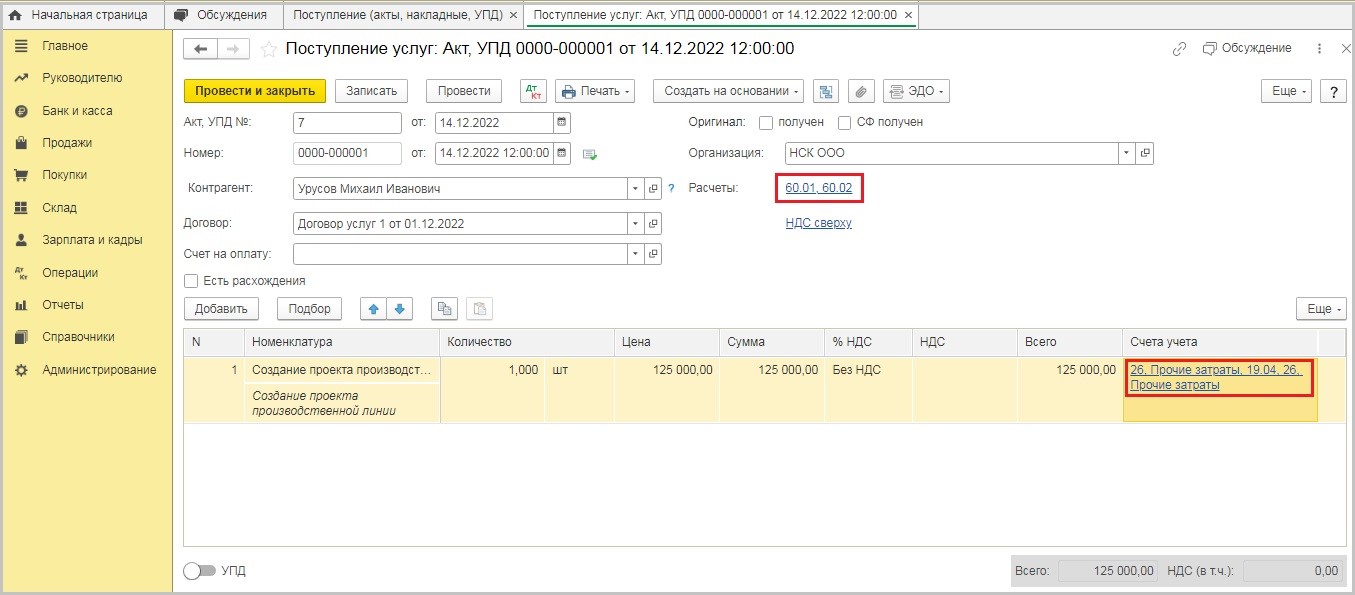
Task: Open the Создать на основании dropdown
Action: pos(728,91)
